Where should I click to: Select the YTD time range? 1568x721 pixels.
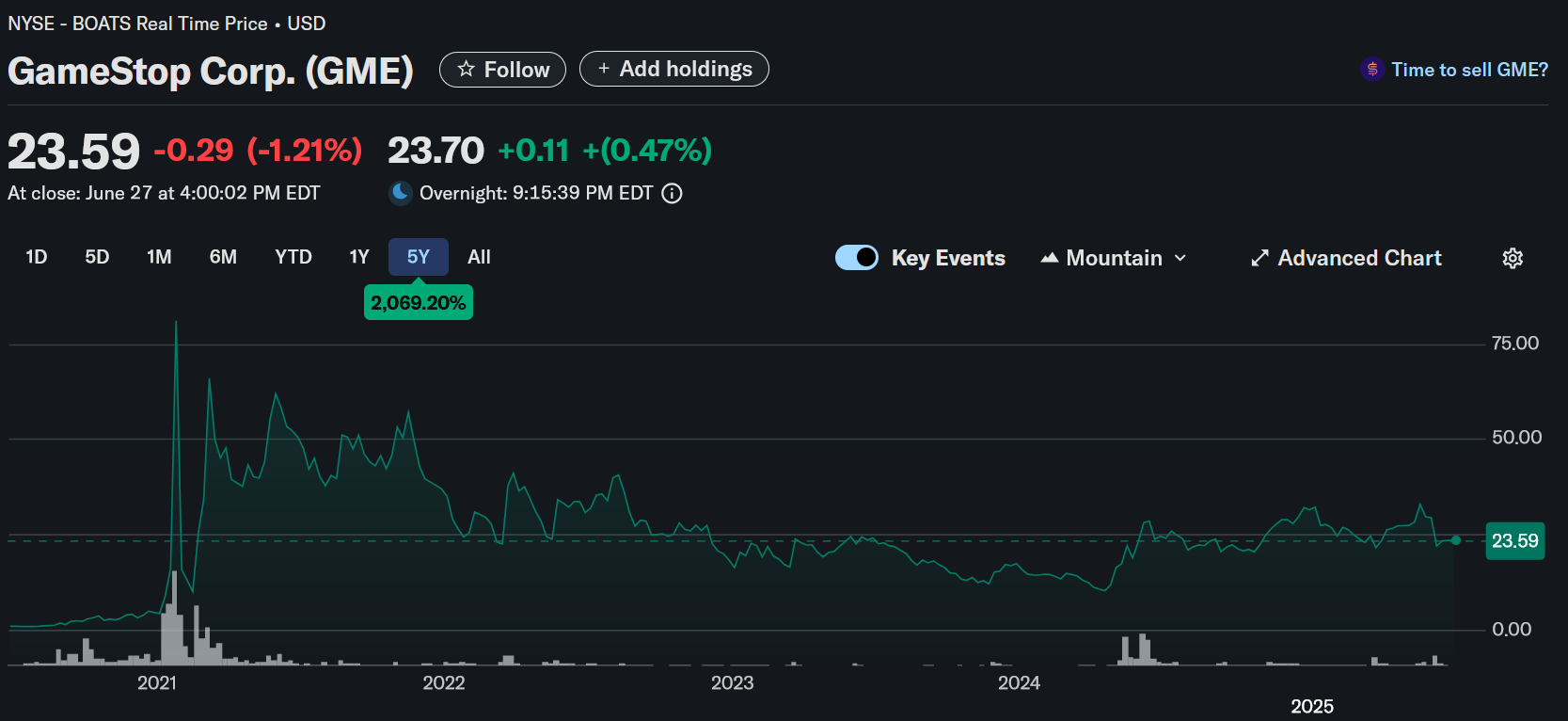point(293,257)
